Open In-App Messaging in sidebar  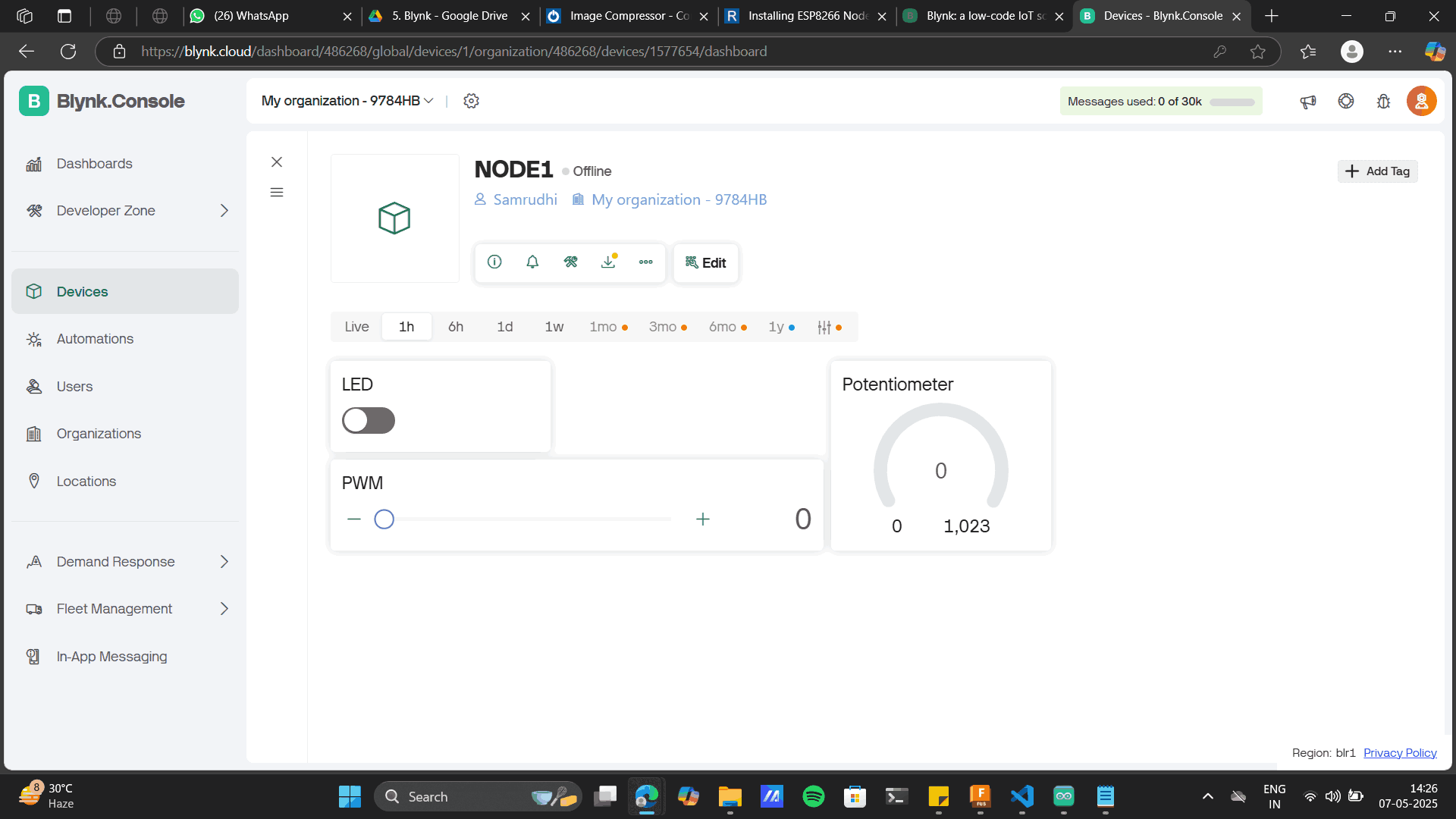click(125, 657)
